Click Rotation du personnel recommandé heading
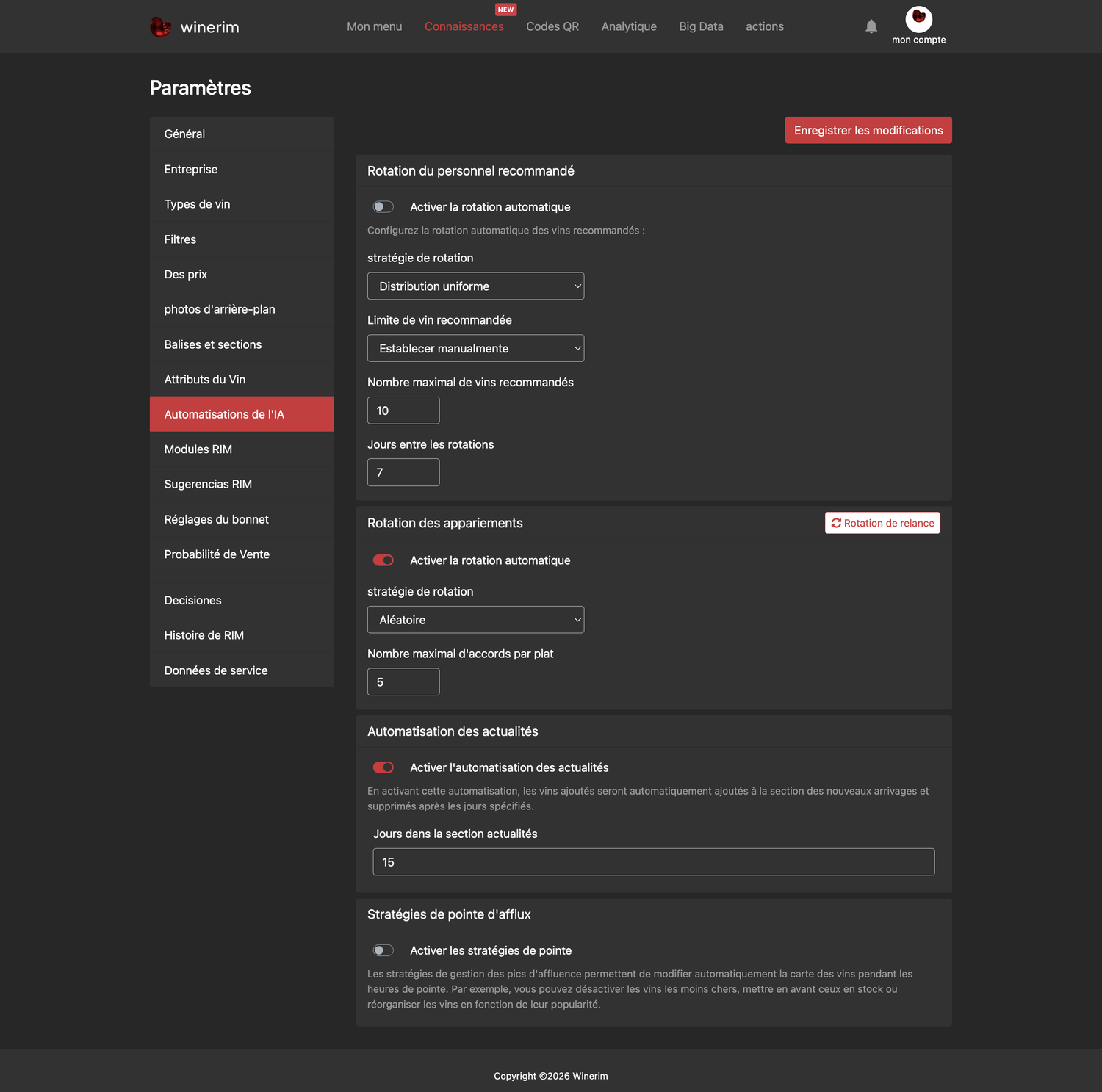Image resolution: width=1102 pixels, height=1092 pixels. point(471,171)
